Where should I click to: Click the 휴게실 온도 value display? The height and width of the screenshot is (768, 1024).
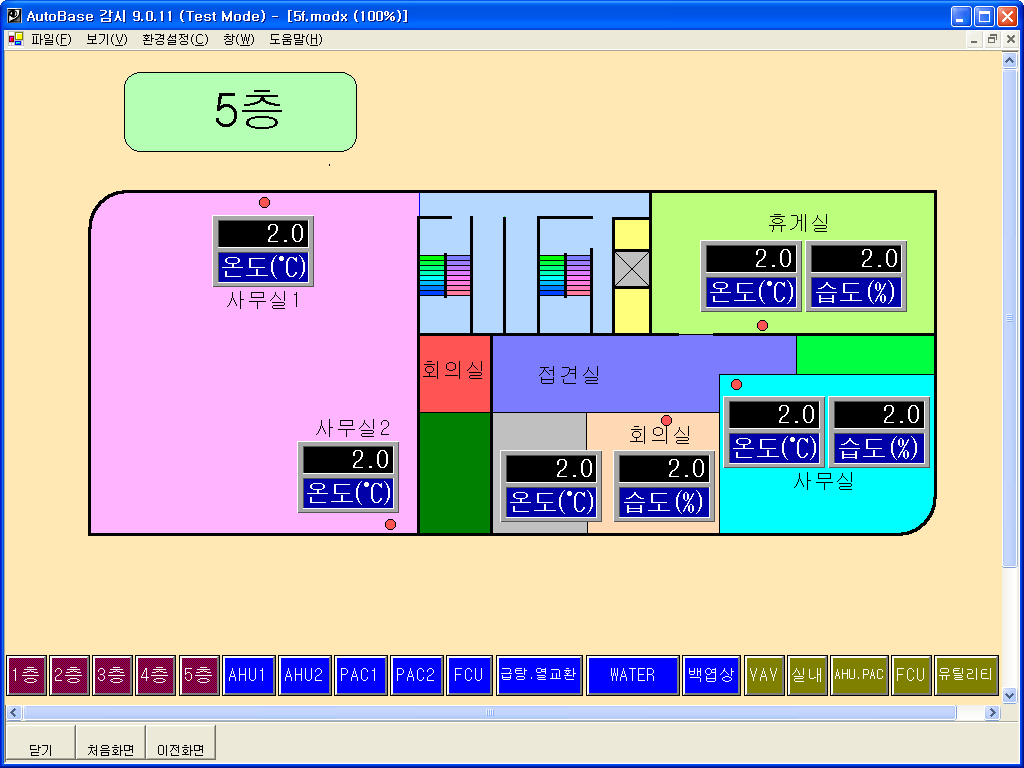[751, 259]
